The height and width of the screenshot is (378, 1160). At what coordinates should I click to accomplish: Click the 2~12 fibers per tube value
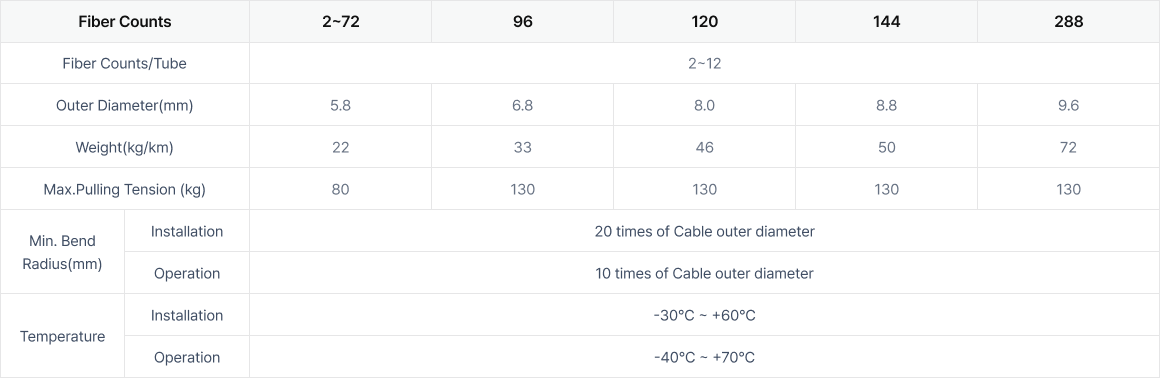pos(704,64)
